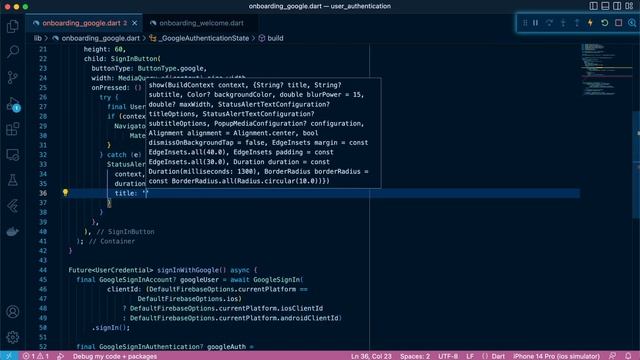Change indentation via Spaces: 2
This screenshot has height=360, width=640.
click(x=415, y=356)
